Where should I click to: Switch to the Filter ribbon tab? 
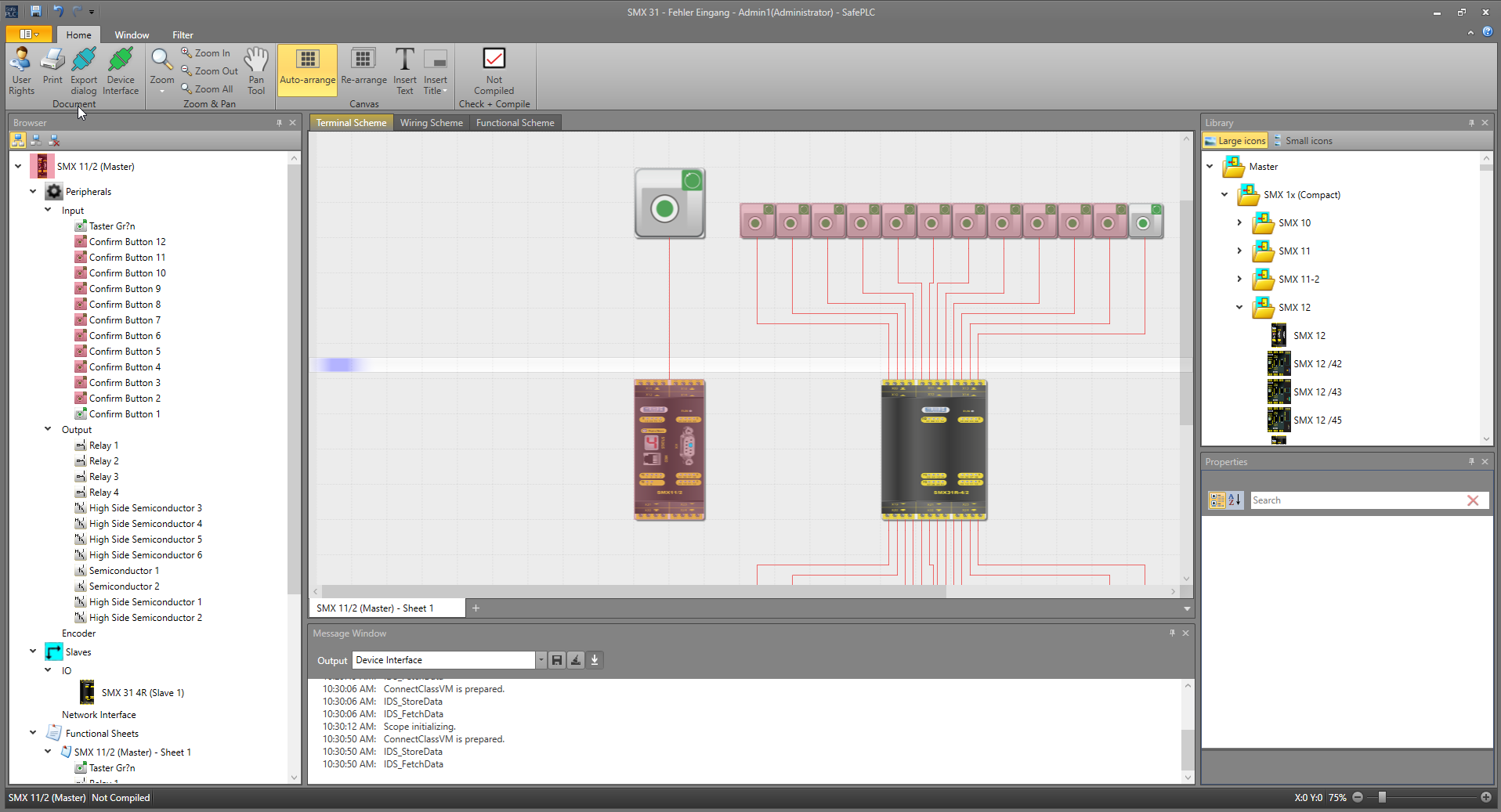[x=183, y=34]
